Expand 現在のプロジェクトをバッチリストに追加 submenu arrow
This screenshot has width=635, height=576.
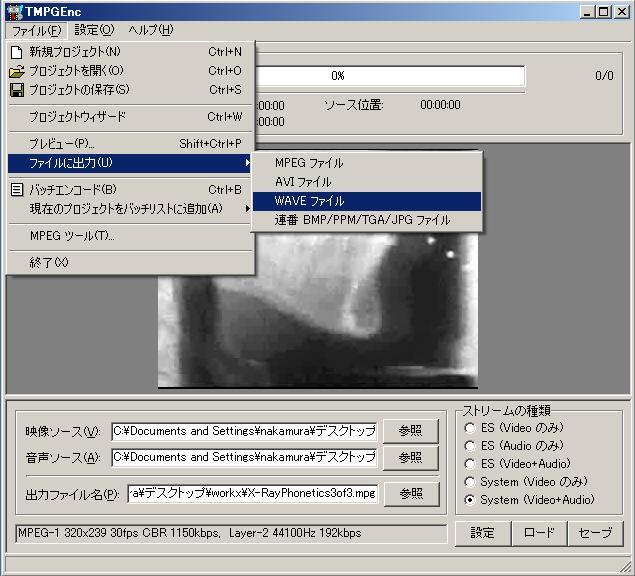click(247, 209)
